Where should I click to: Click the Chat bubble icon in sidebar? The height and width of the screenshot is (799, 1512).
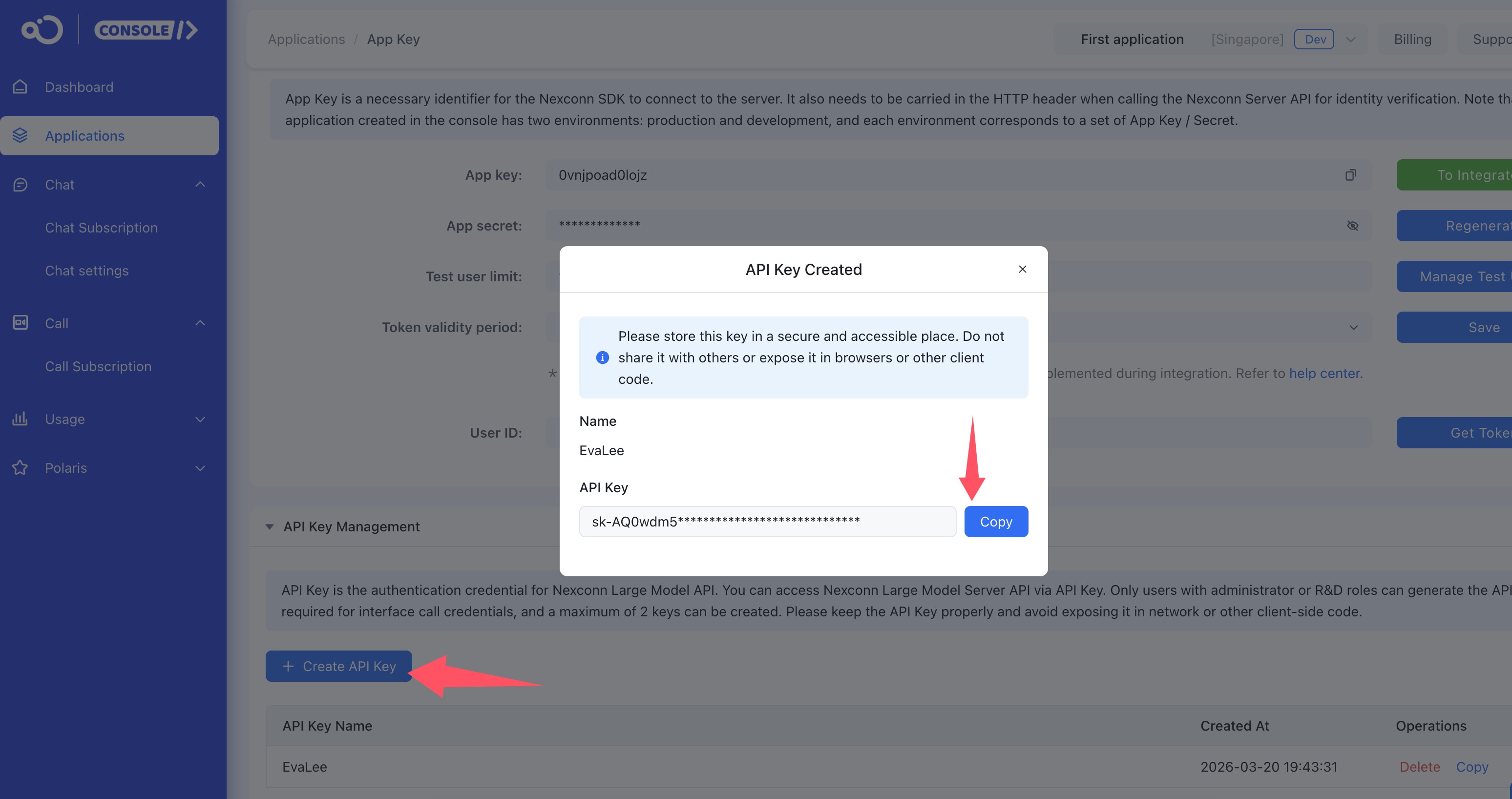(20, 185)
